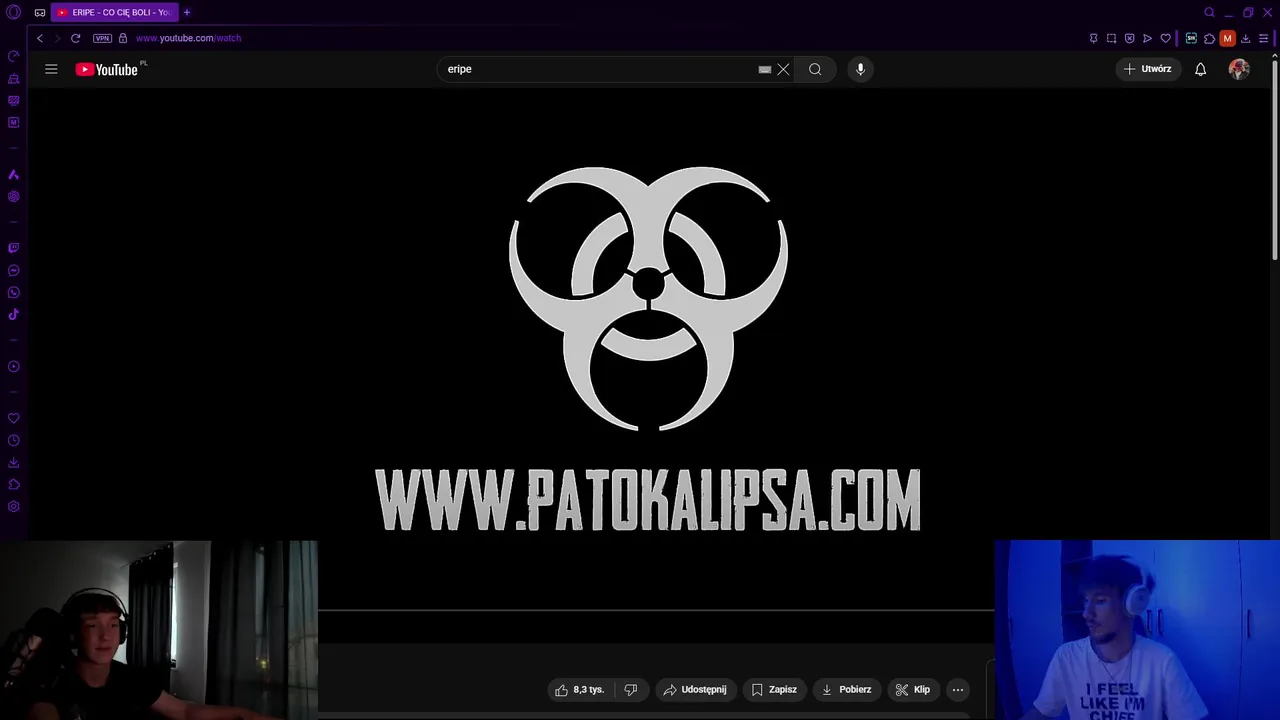The height and width of the screenshot is (720, 1280).
Task: Click the video progress bar
Action: (656, 609)
